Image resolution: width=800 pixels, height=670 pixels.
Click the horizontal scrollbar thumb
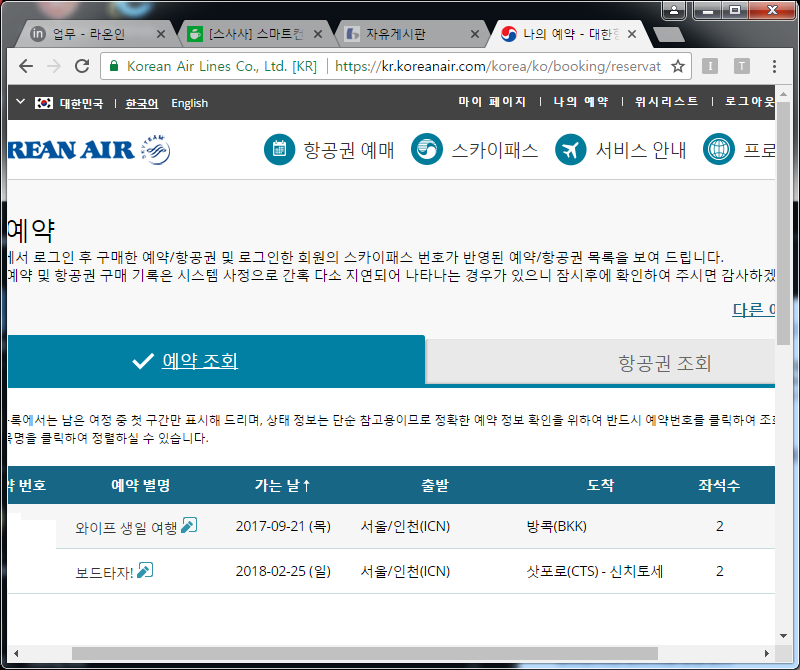pyautogui.click(x=365, y=653)
